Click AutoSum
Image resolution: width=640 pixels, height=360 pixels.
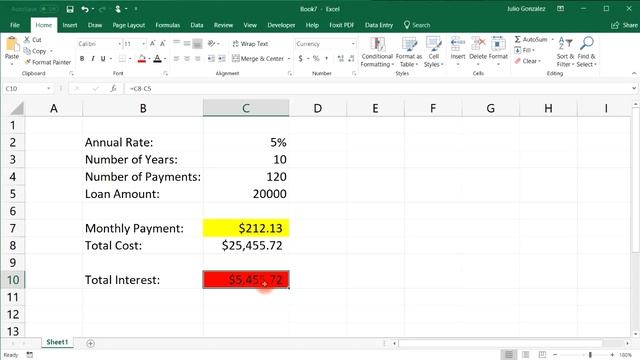click(531, 39)
